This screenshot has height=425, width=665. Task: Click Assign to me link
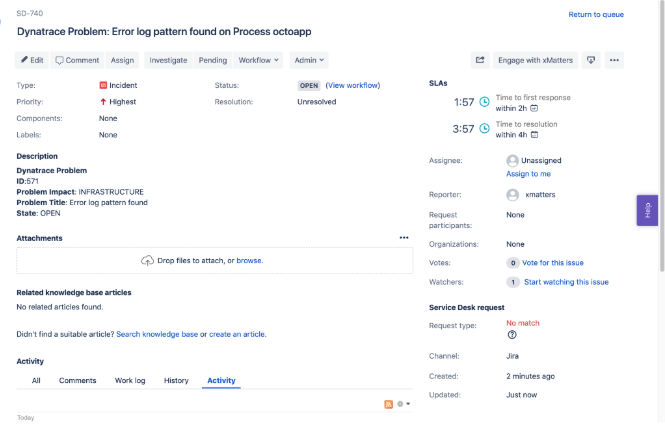point(528,174)
